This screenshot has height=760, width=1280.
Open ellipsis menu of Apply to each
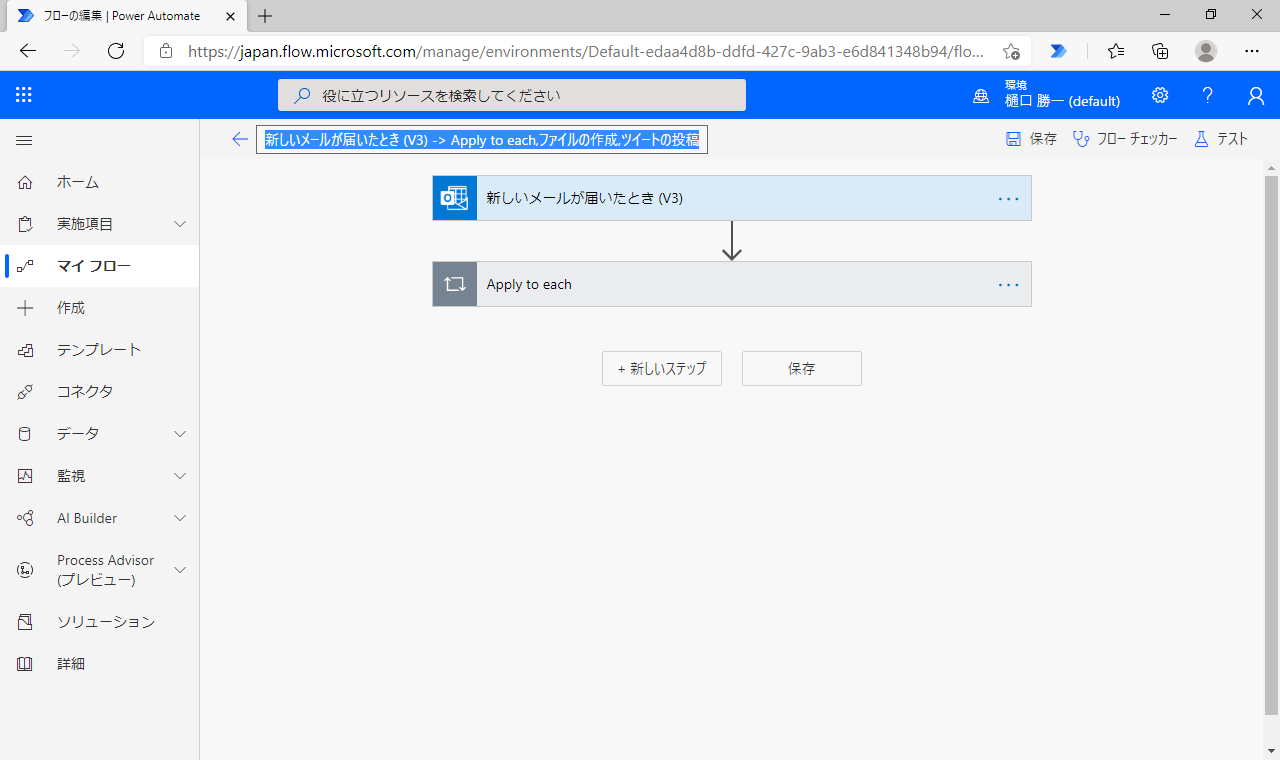pyautogui.click(x=1009, y=284)
